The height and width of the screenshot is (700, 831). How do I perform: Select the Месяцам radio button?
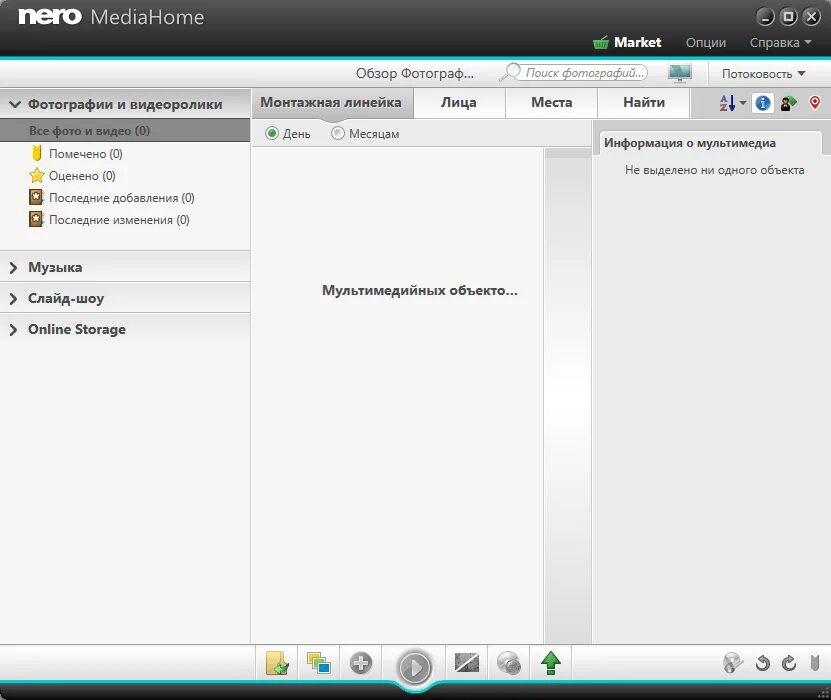tap(338, 134)
